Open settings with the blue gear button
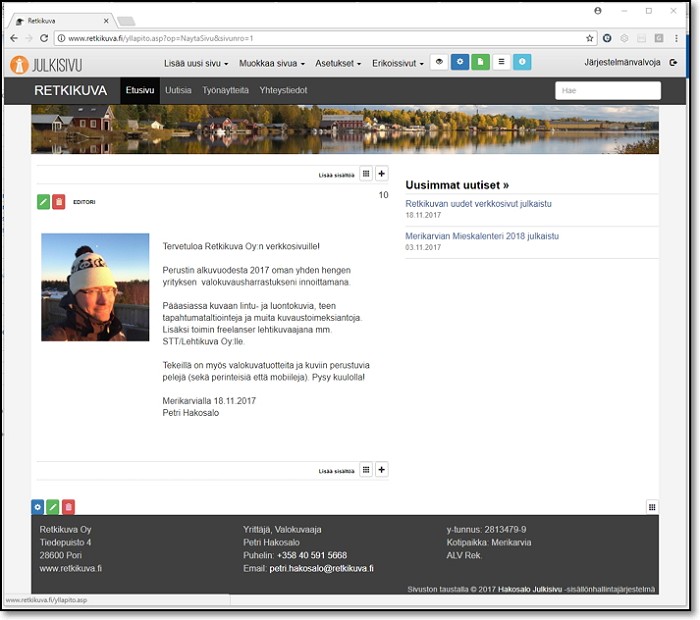This screenshot has height=620, width=700. point(460,62)
